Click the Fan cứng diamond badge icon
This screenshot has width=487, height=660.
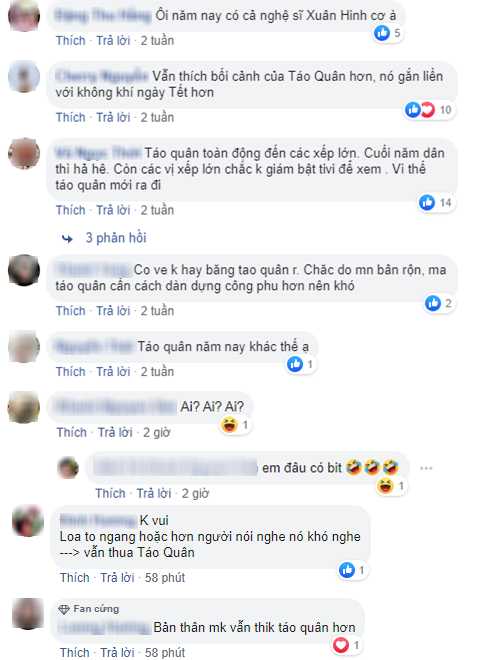tap(64, 609)
